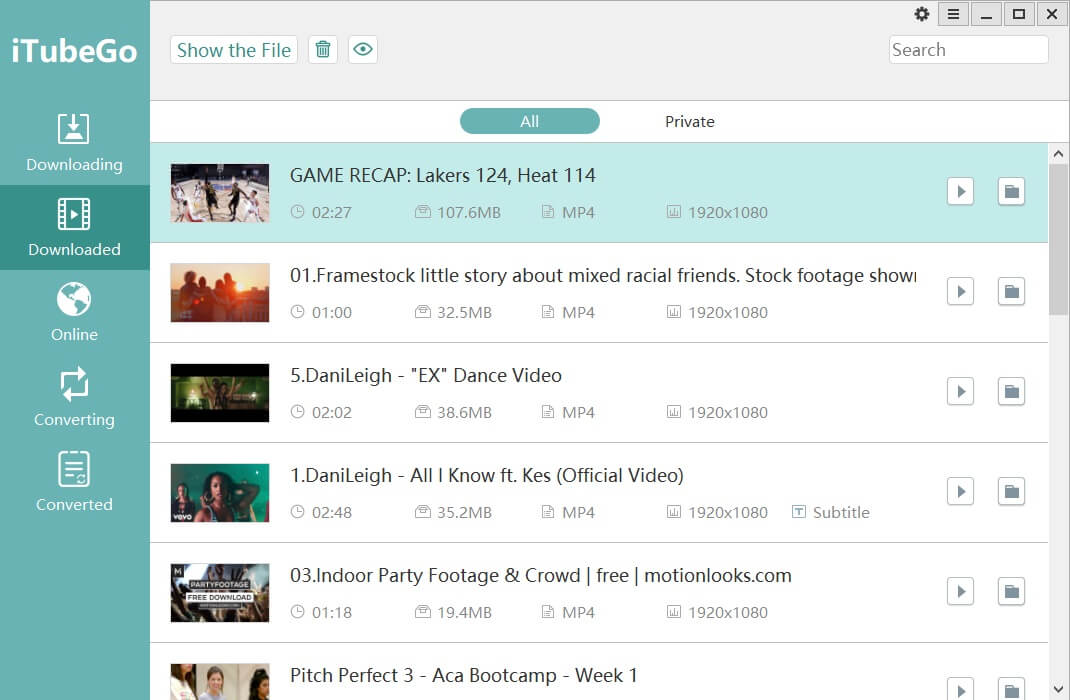Play the Indoor Party Footage video
The height and width of the screenshot is (700, 1070).
(960, 592)
